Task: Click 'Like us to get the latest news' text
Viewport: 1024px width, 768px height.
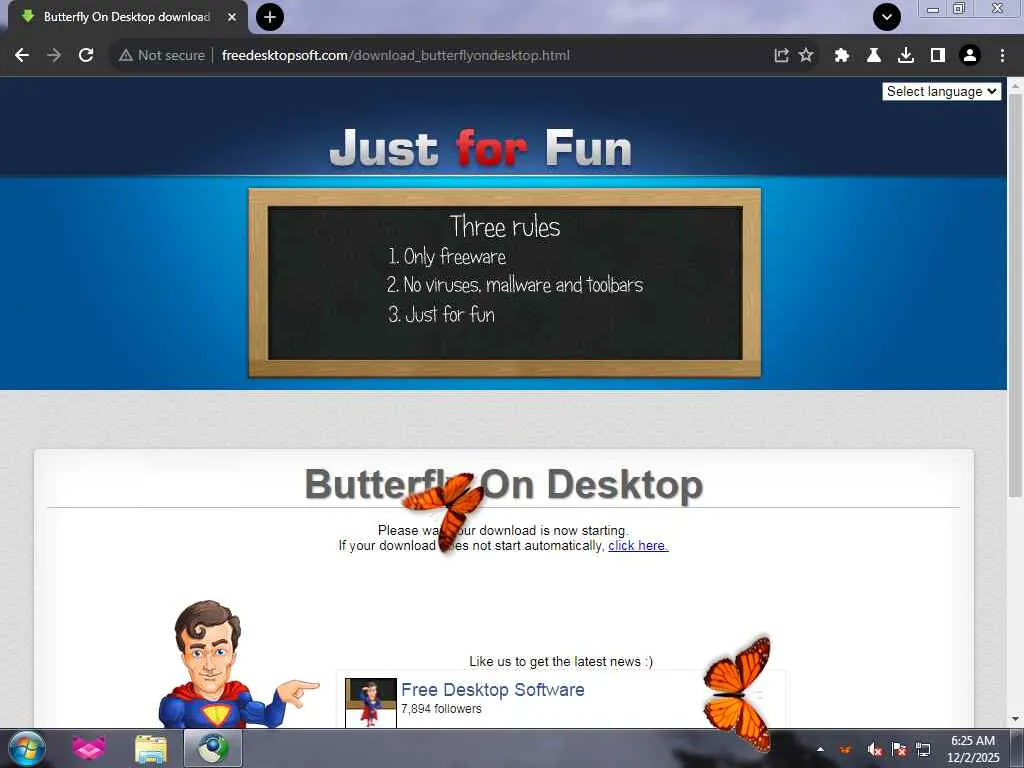Action: [561, 662]
